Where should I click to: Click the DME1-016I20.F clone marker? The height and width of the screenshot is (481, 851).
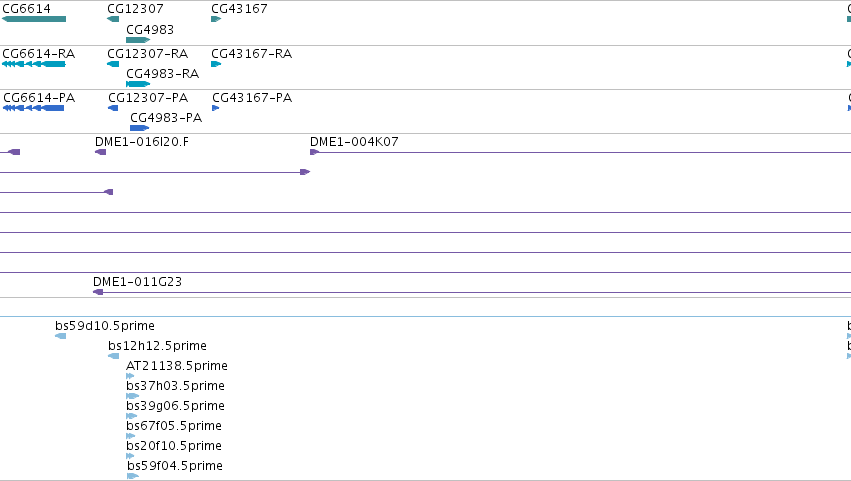pos(100,152)
